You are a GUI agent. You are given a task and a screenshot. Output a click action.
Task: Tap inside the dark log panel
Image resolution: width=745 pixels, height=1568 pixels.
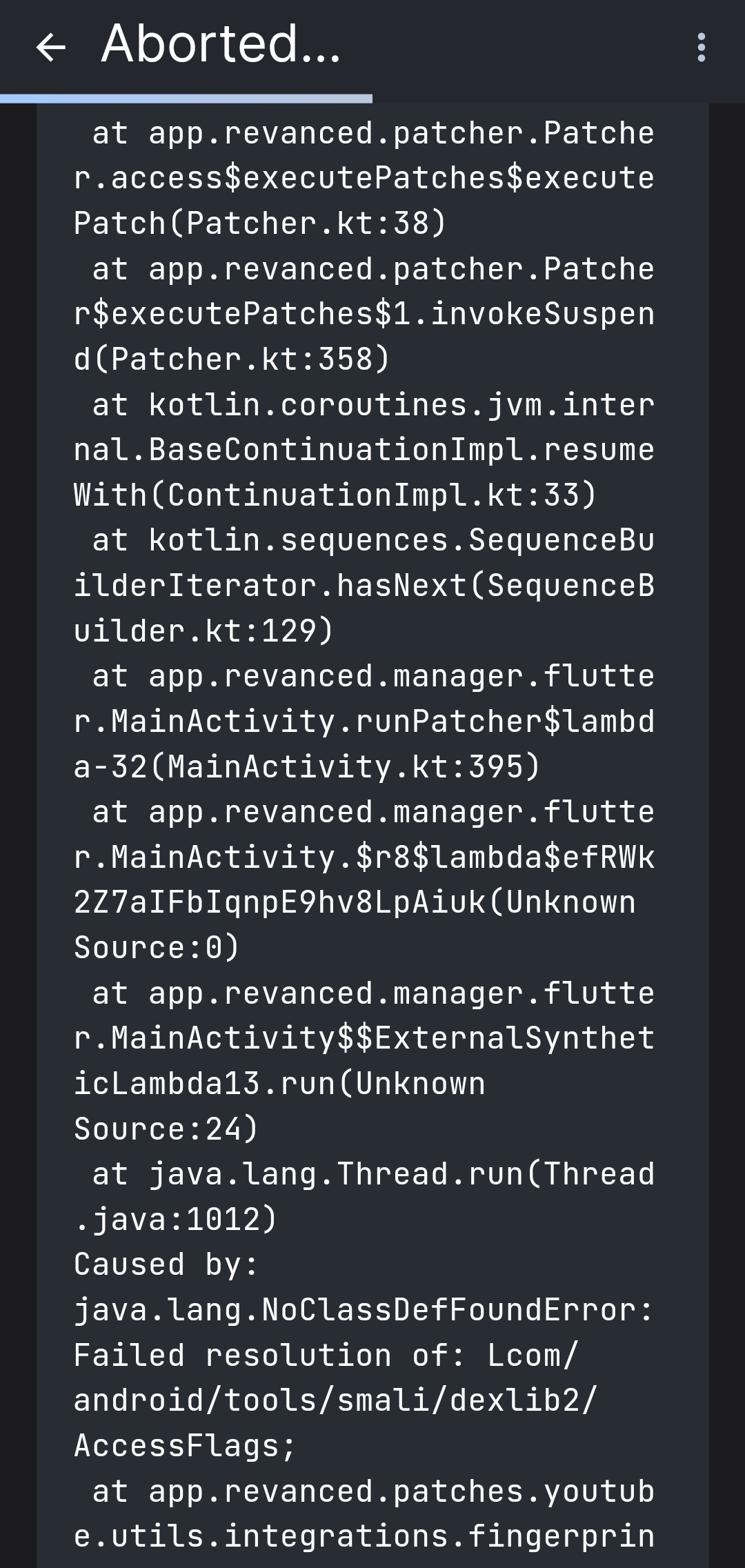coord(372,828)
